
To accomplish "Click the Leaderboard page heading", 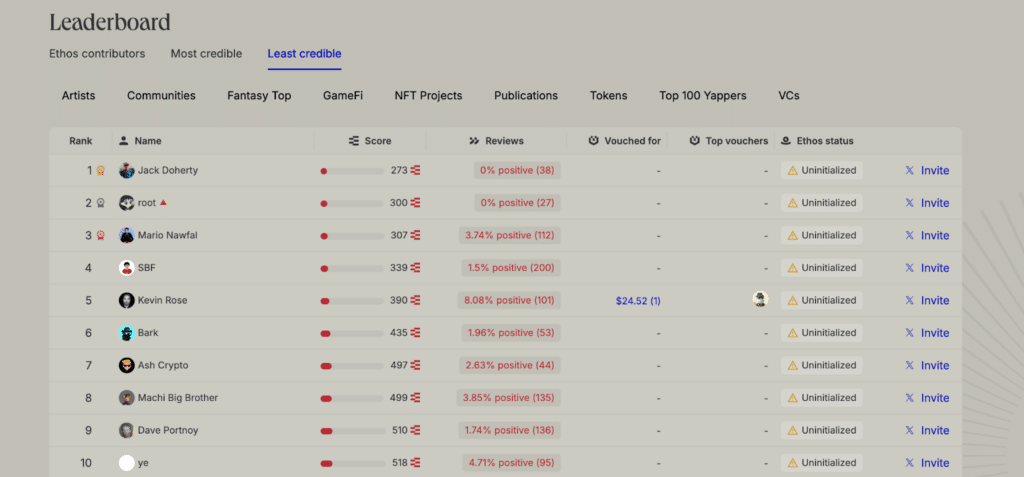I will pyautogui.click(x=110, y=22).
